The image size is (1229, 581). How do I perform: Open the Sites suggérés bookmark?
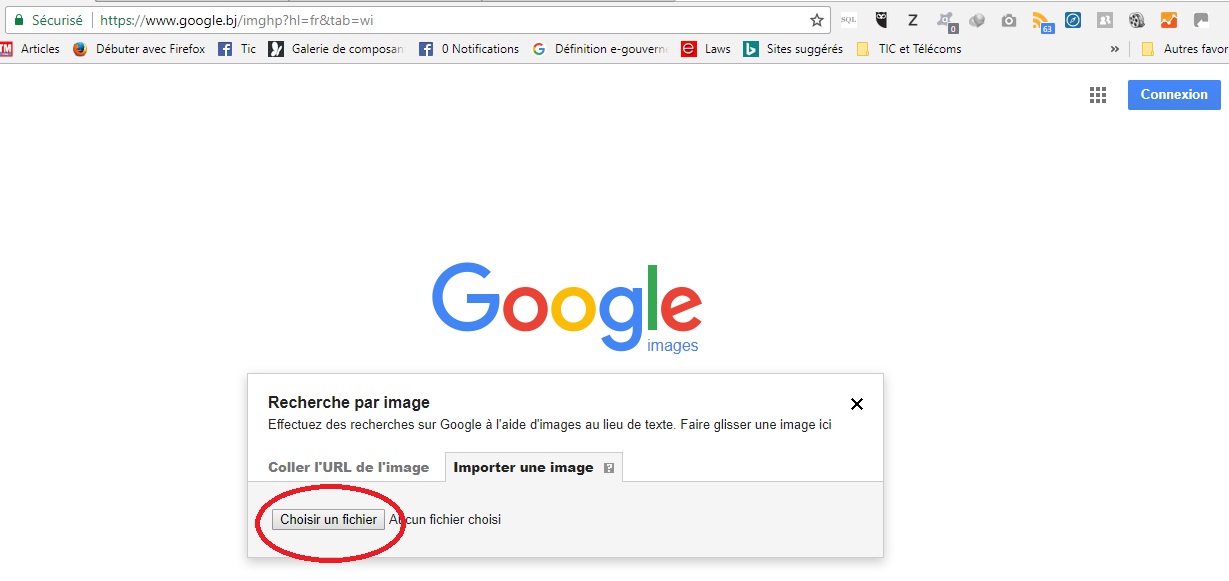[793, 48]
